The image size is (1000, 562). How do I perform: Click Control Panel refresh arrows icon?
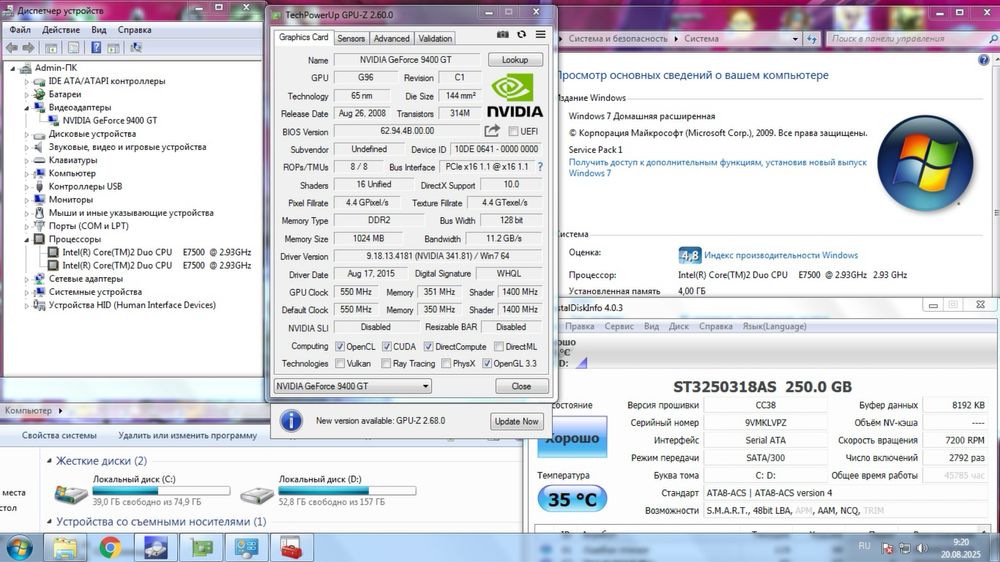(x=812, y=39)
